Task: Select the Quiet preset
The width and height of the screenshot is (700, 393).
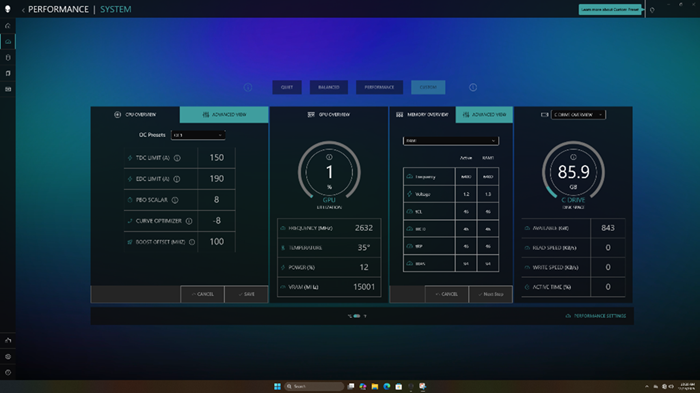Action: (x=287, y=87)
